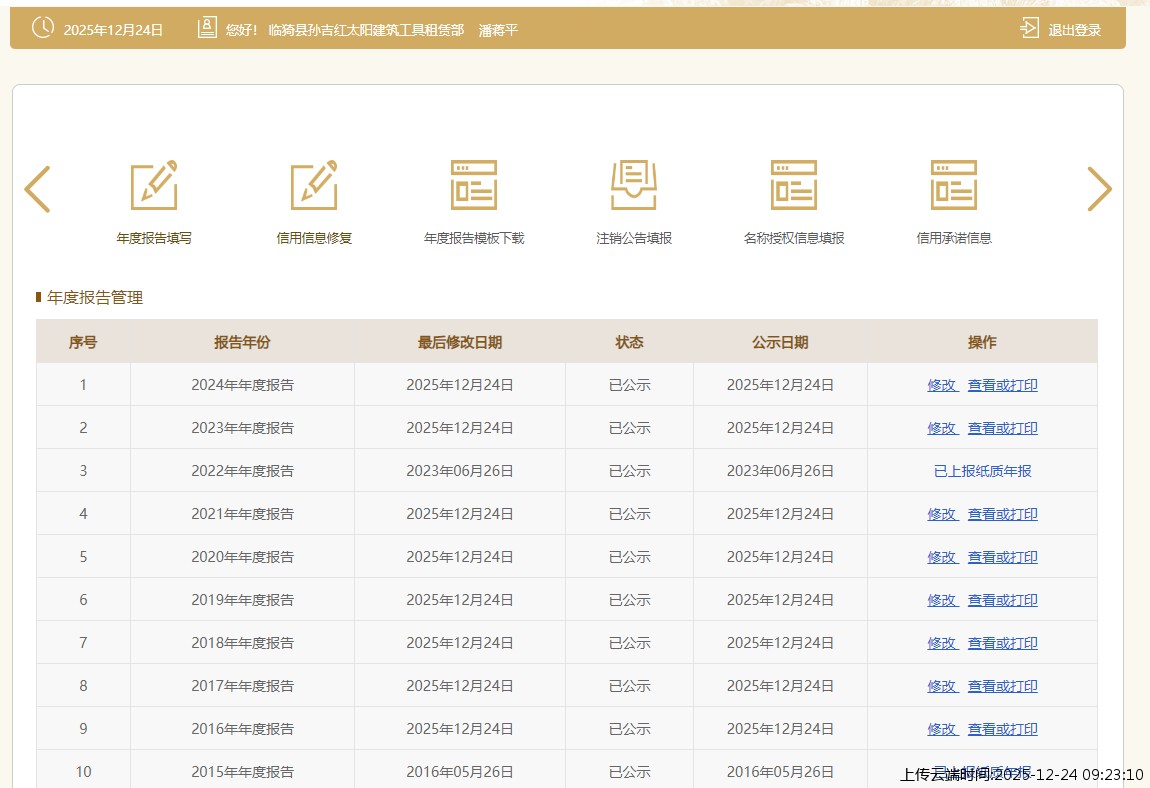
Task: Click the 报告年份 column header
Action: pyautogui.click(x=242, y=342)
